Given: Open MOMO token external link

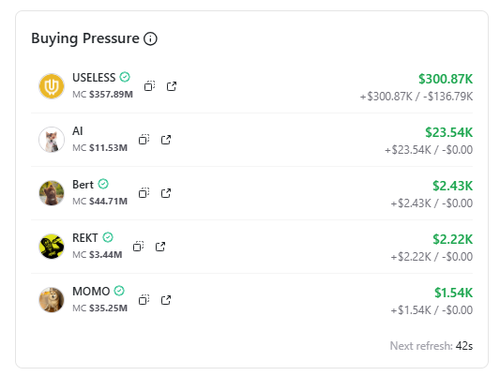Looking at the screenshot, I should click(x=166, y=300).
